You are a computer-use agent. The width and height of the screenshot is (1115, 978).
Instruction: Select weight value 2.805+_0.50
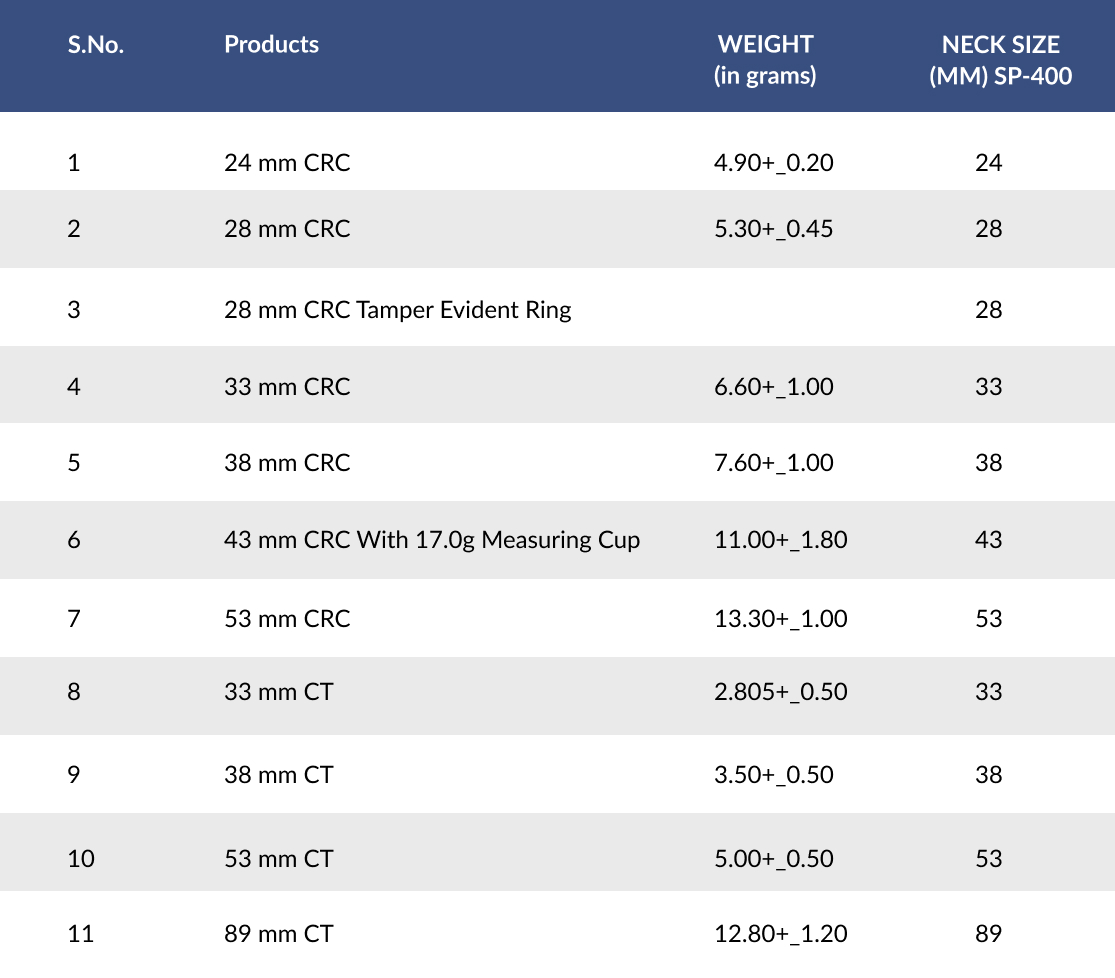coord(781,692)
